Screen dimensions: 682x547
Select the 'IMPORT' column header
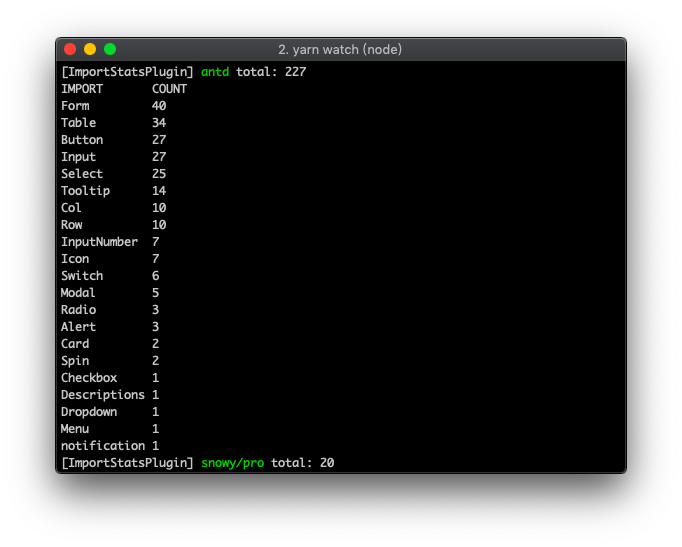pyautogui.click(x=82, y=89)
